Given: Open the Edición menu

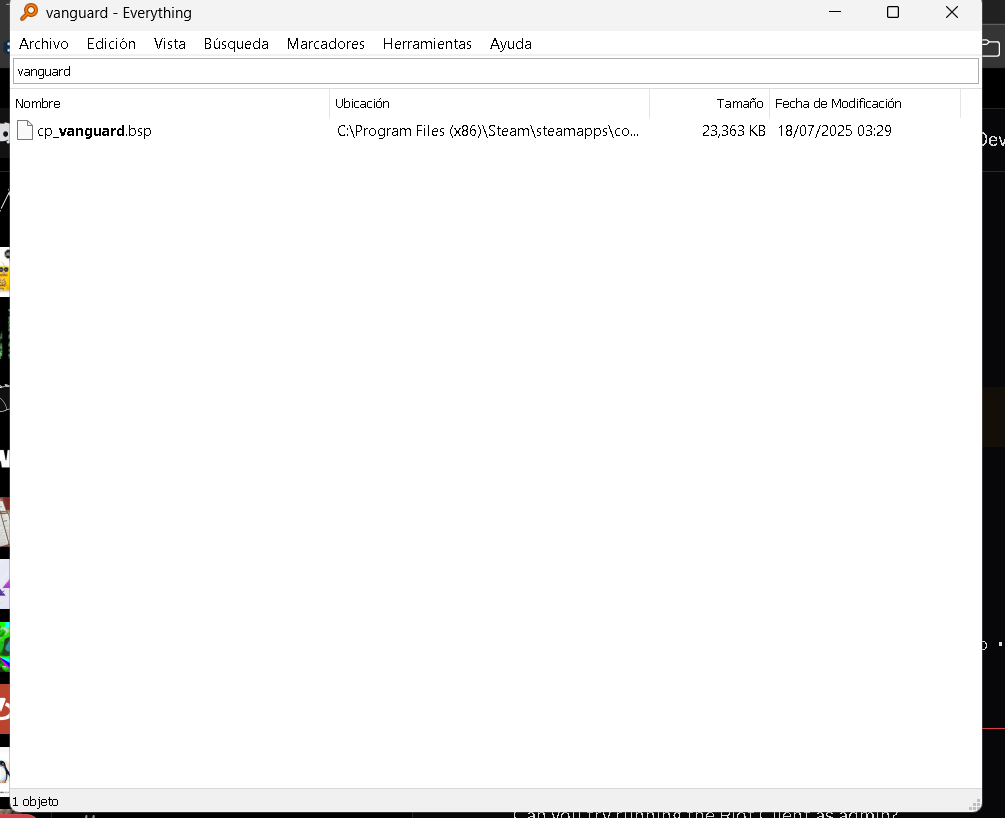Looking at the screenshot, I should [x=112, y=44].
